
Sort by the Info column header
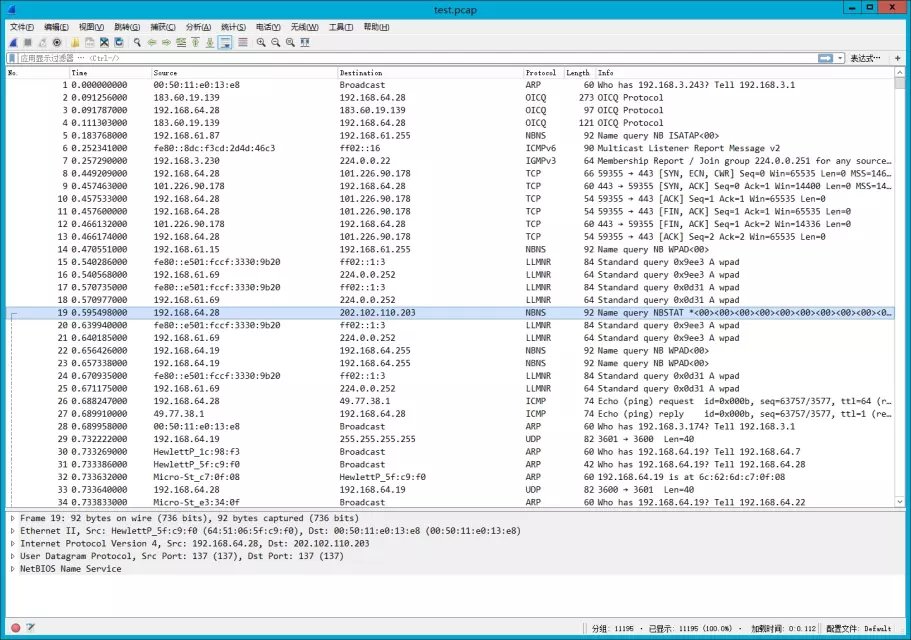pos(745,73)
